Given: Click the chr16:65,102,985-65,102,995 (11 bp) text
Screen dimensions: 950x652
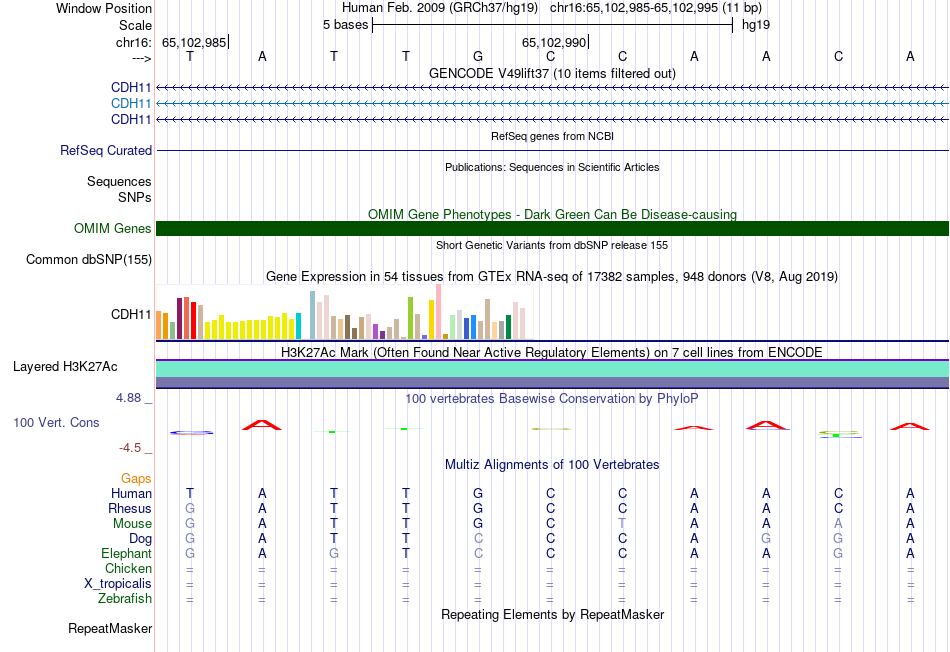Looking at the screenshot, I should pos(656,8).
